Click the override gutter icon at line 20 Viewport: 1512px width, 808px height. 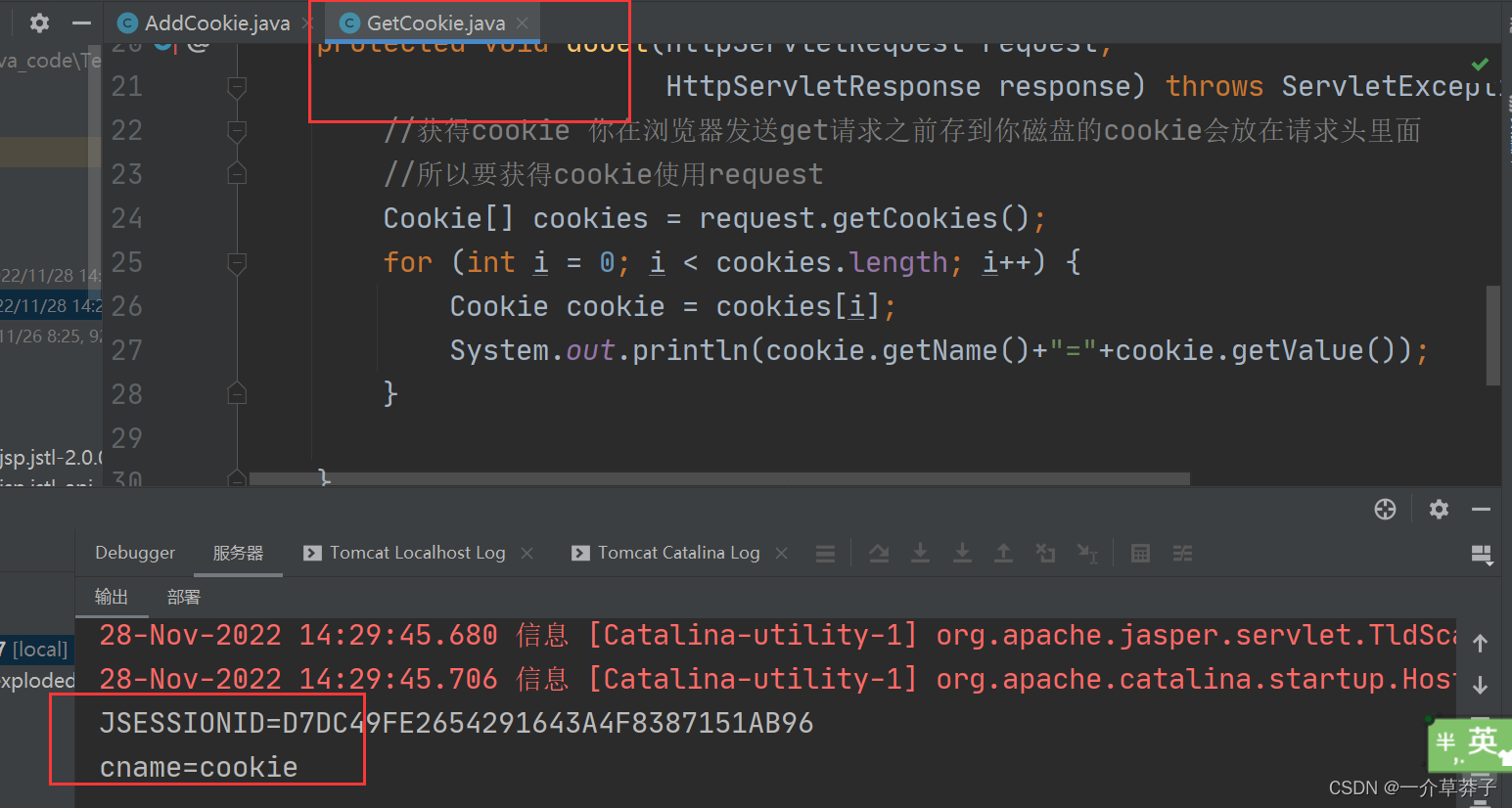164,44
